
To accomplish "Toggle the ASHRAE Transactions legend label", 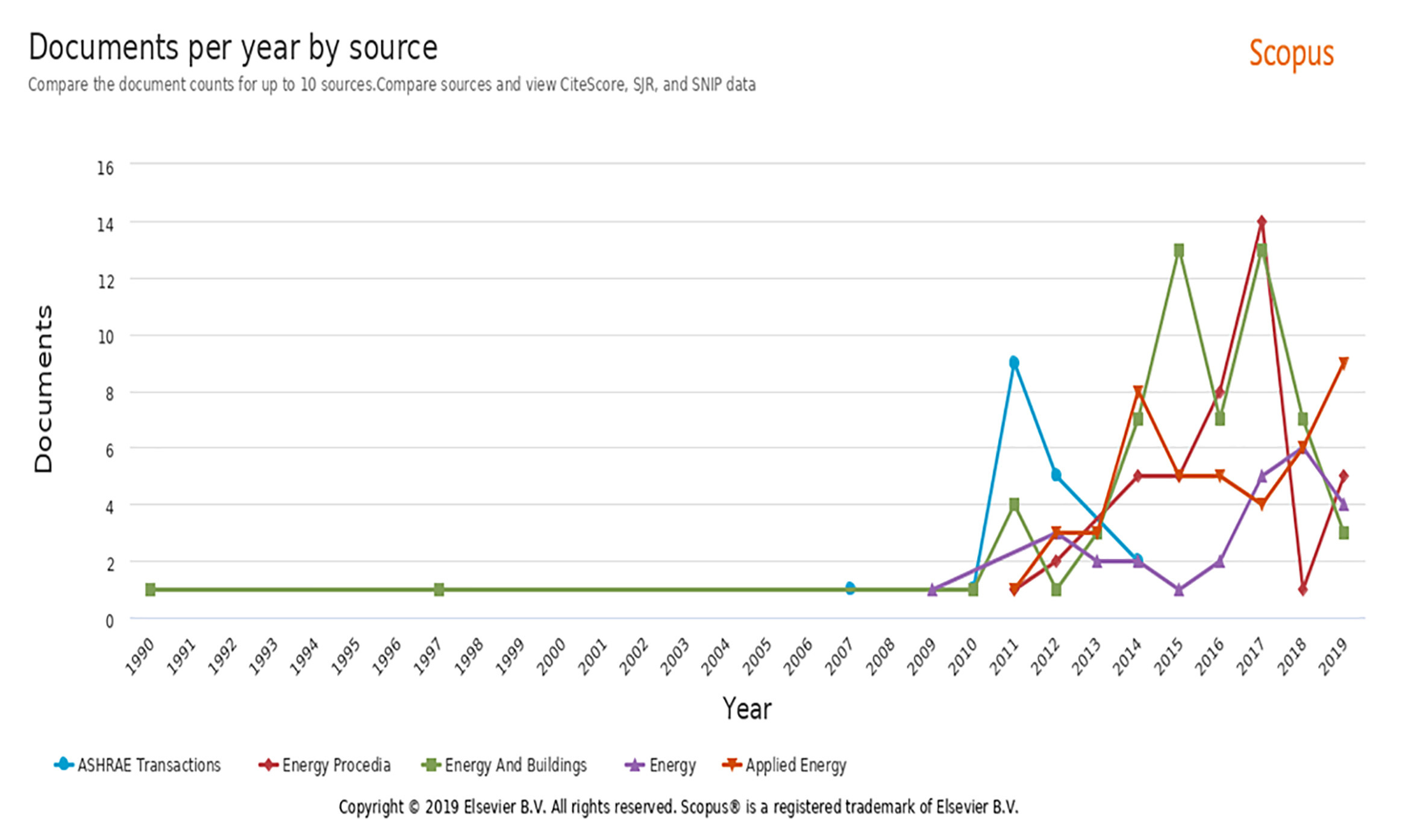I will pyautogui.click(x=149, y=765).
